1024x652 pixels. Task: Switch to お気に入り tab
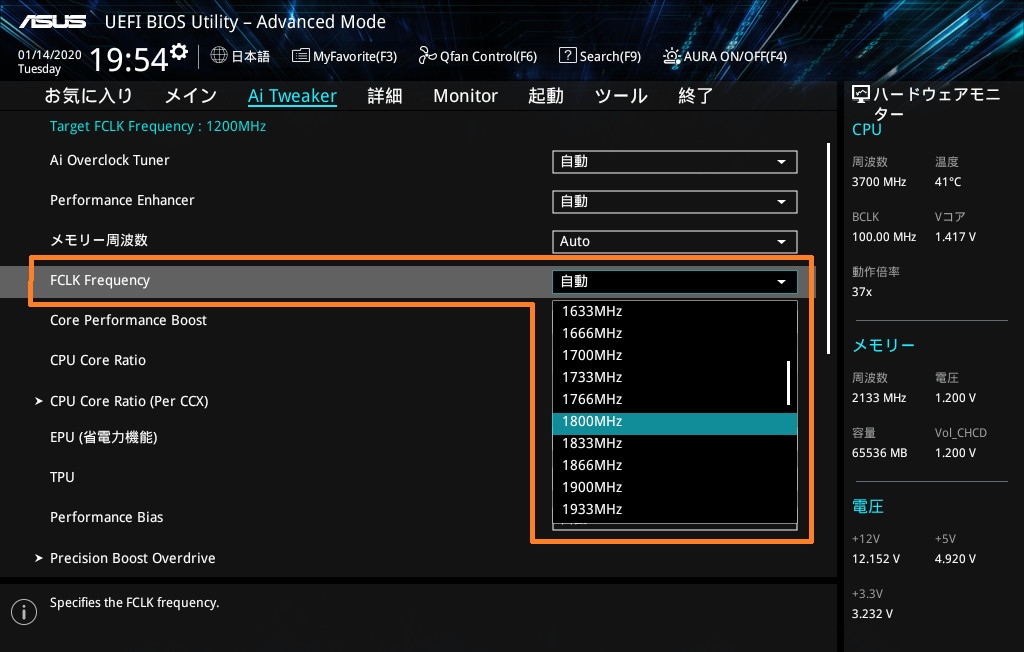click(x=88, y=96)
